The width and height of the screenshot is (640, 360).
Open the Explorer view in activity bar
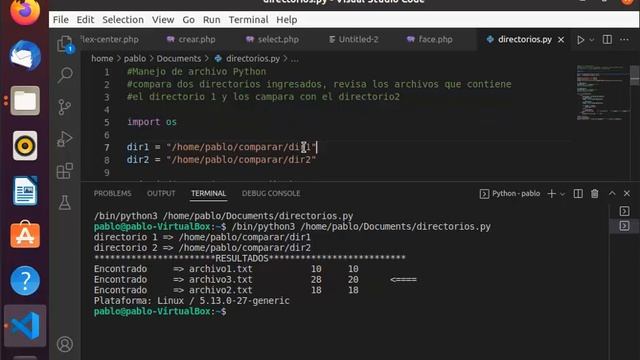(x=65, y=44)
